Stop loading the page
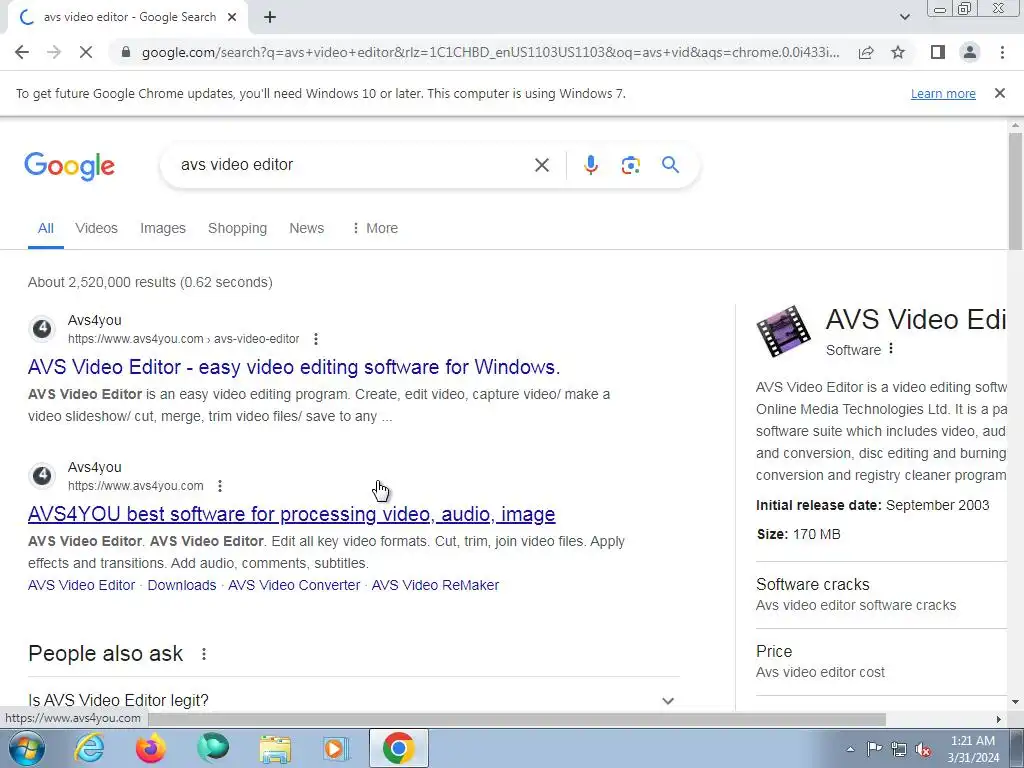Viewport: 1024px width, 768px height. coord(86,52)
